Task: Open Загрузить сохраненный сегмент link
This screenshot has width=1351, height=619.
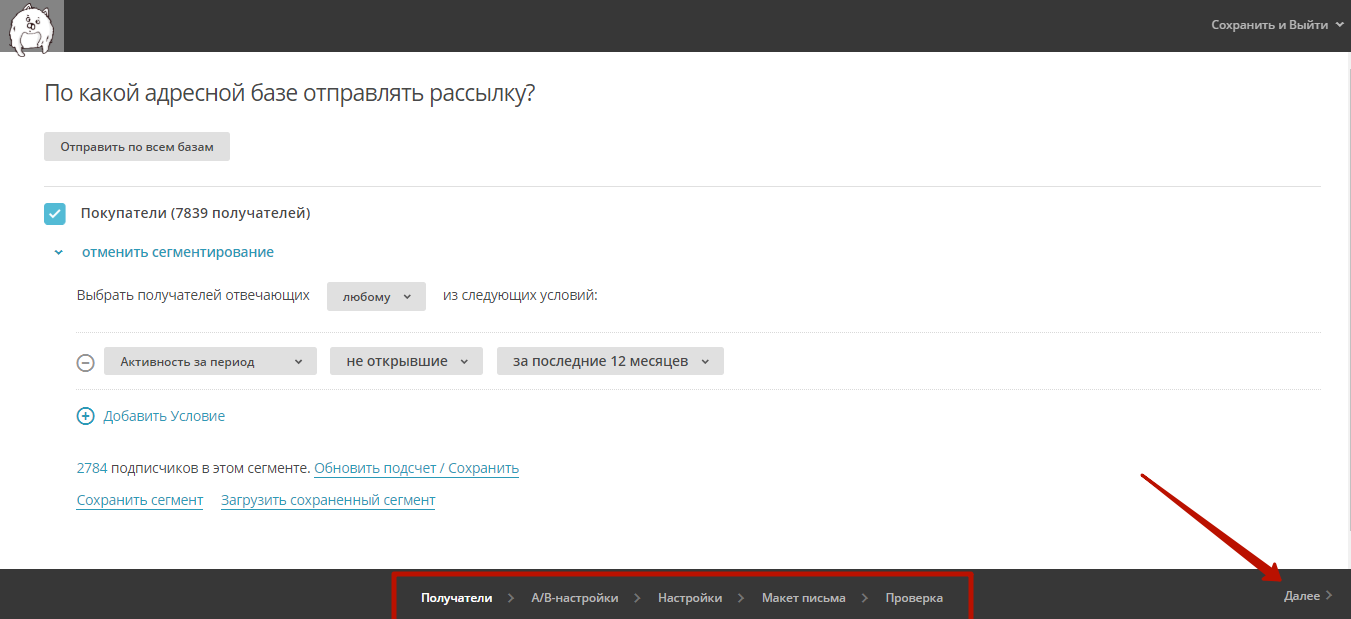Action: 328,500
